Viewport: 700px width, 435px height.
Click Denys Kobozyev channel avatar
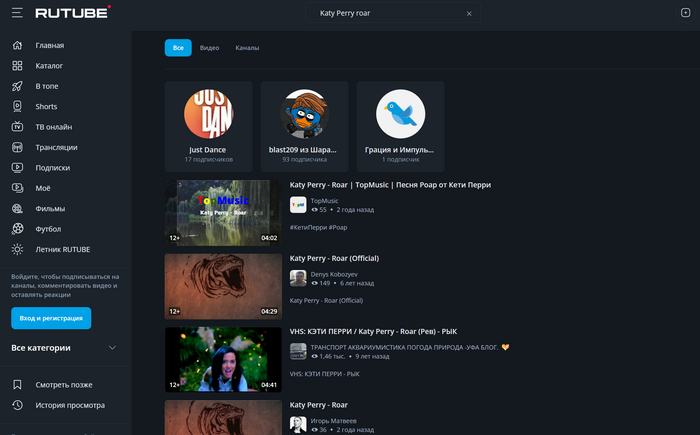click(x=298, y=278)
